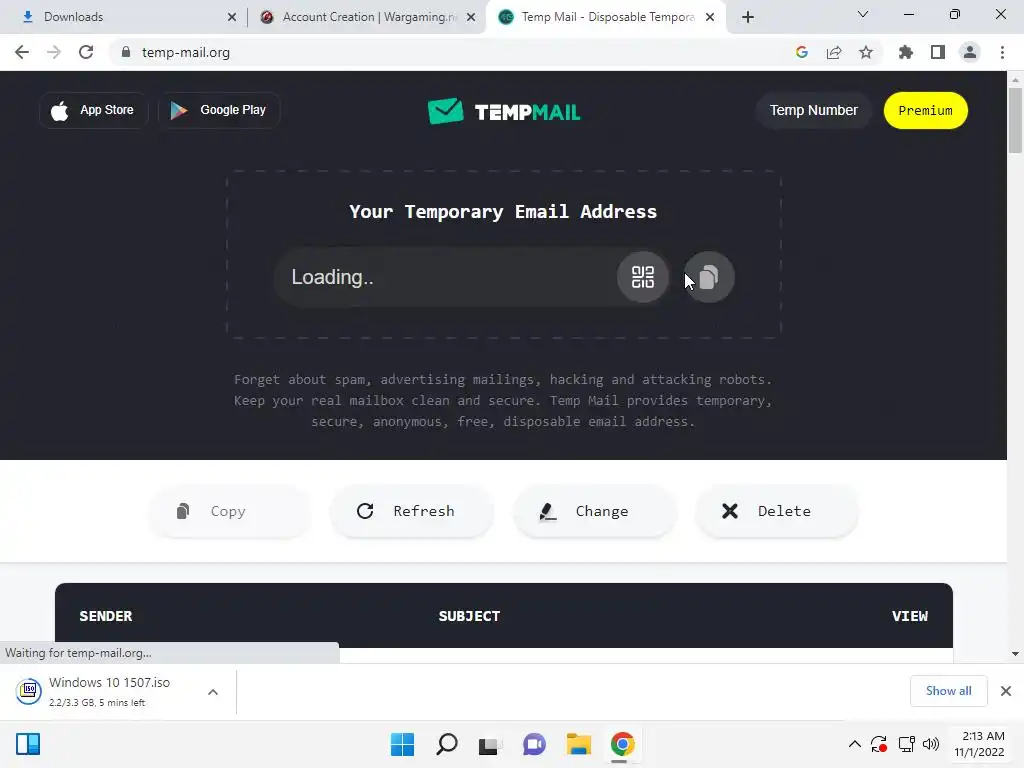Expand options for Windows 10 1507.iso download
Image resolution: width=1024 pixels, height=768 pixels.
tap(213, 692)
